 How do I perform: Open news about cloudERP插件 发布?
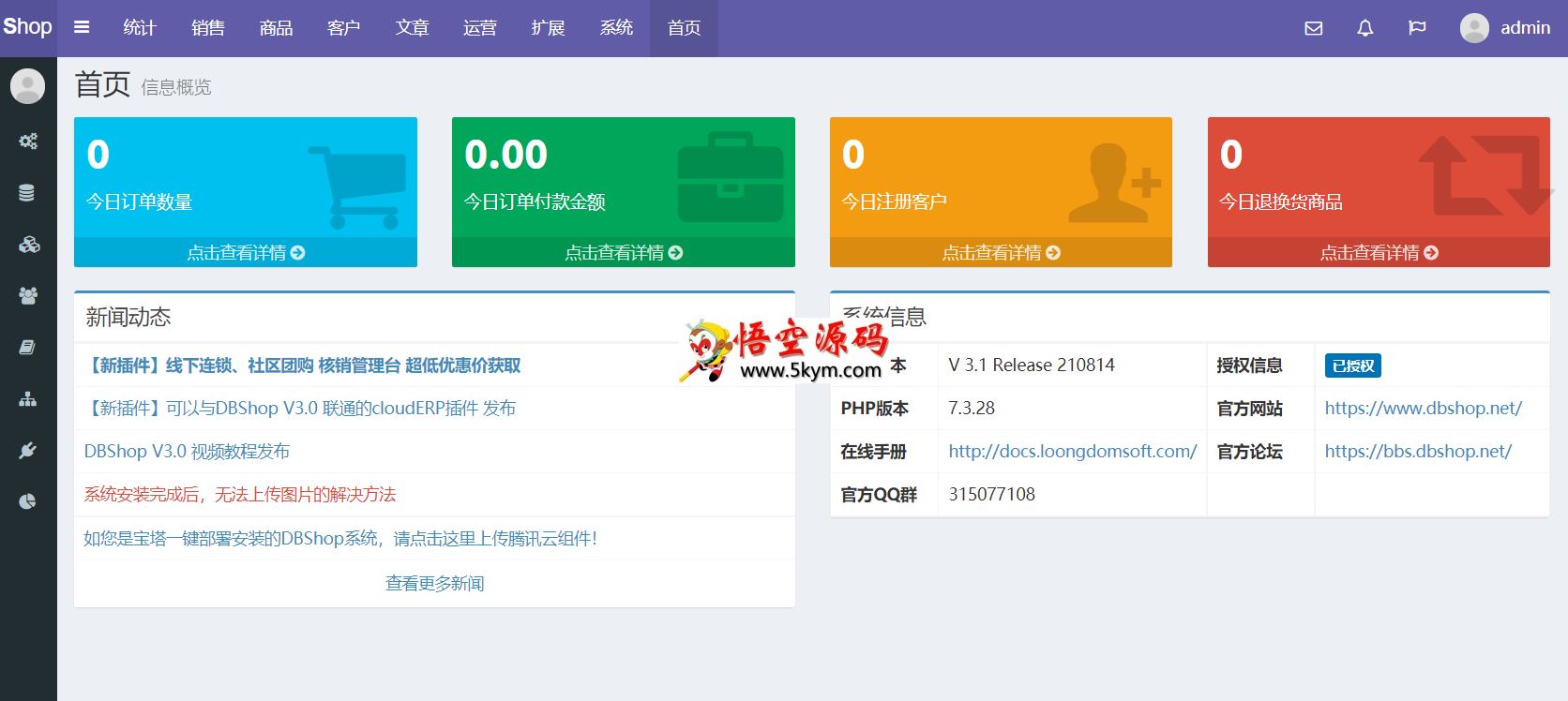(300, 409)
